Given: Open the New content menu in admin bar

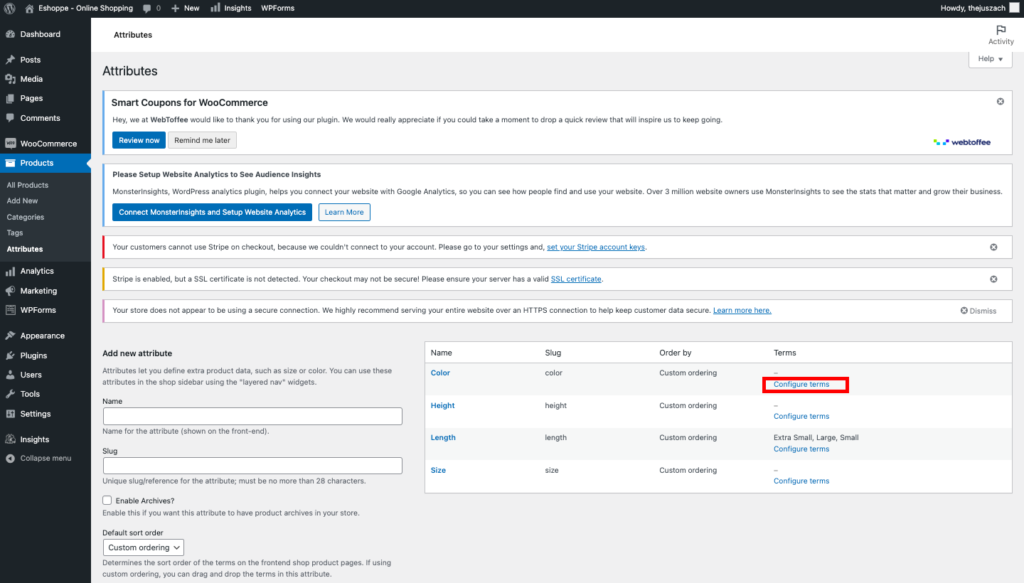Looking at the screenshot, I should pos(185,8).
